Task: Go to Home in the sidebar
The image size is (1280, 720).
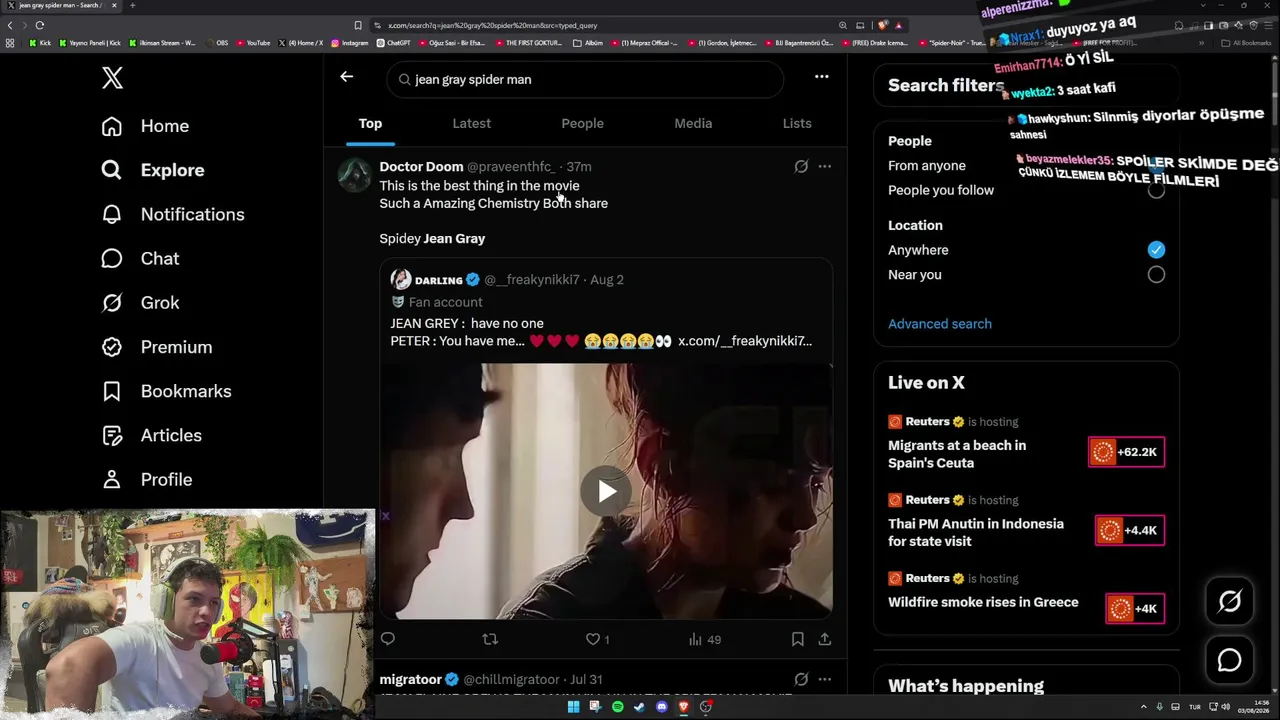Action: point(145,126)
